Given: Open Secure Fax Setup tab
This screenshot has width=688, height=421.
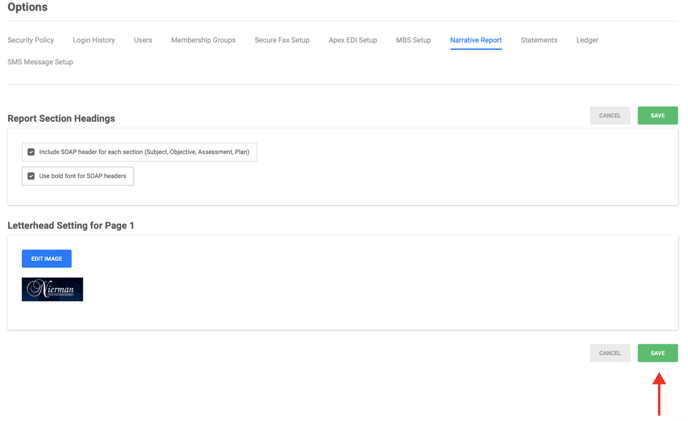Looking at the screenshot, I should point(282,40).
